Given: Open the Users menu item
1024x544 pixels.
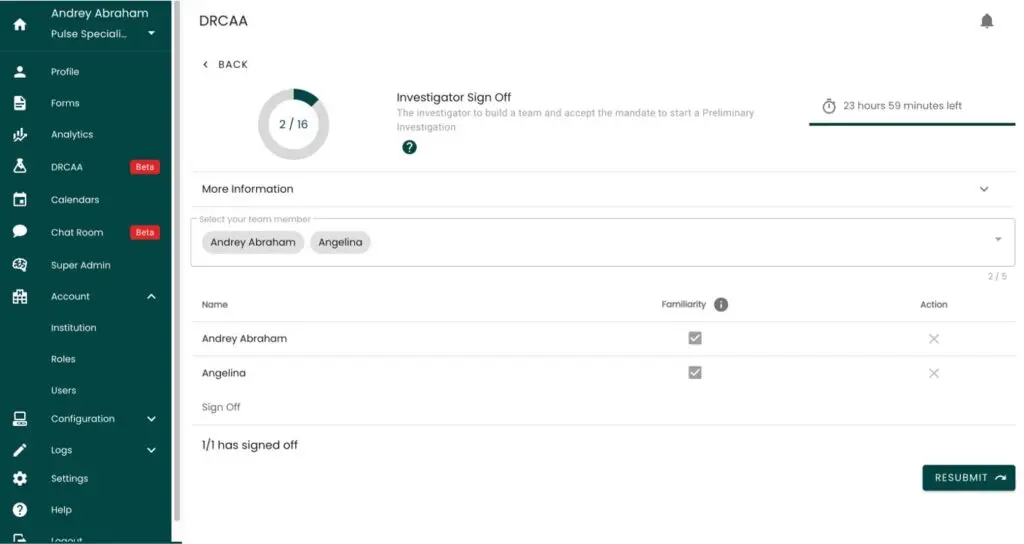Looking at the screenshot, I should point(64,390).
